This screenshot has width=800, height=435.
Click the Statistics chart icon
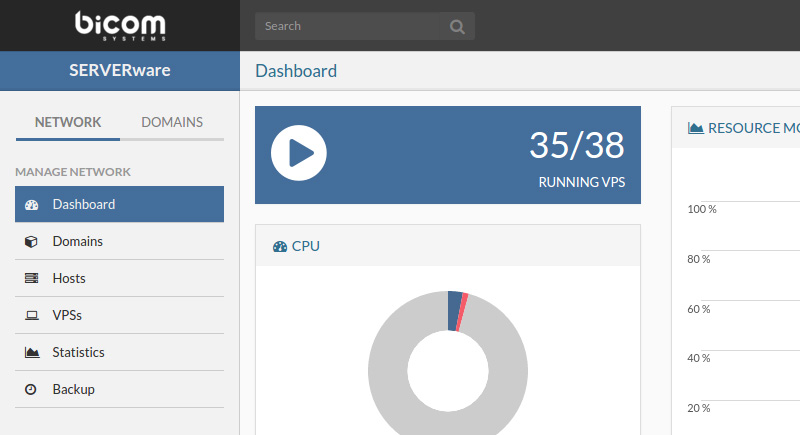(x=31, y=353)
